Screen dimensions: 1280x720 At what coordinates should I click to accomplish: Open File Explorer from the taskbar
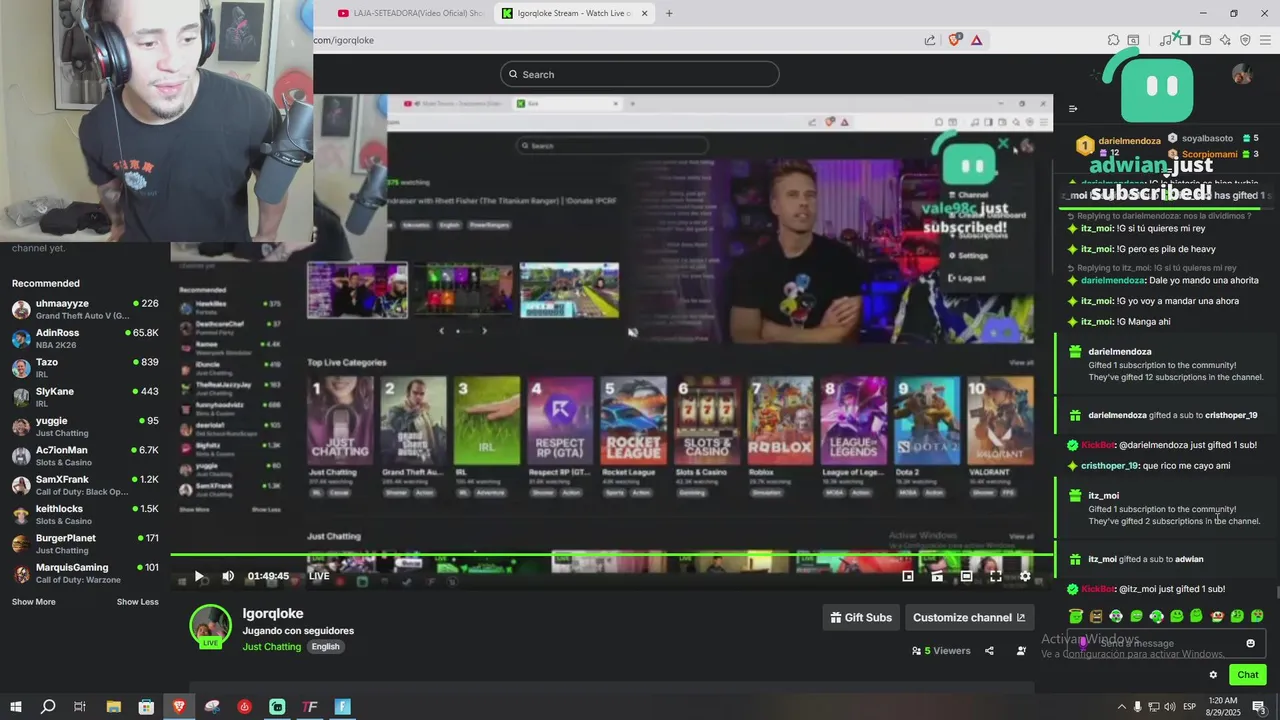[113, 707]
